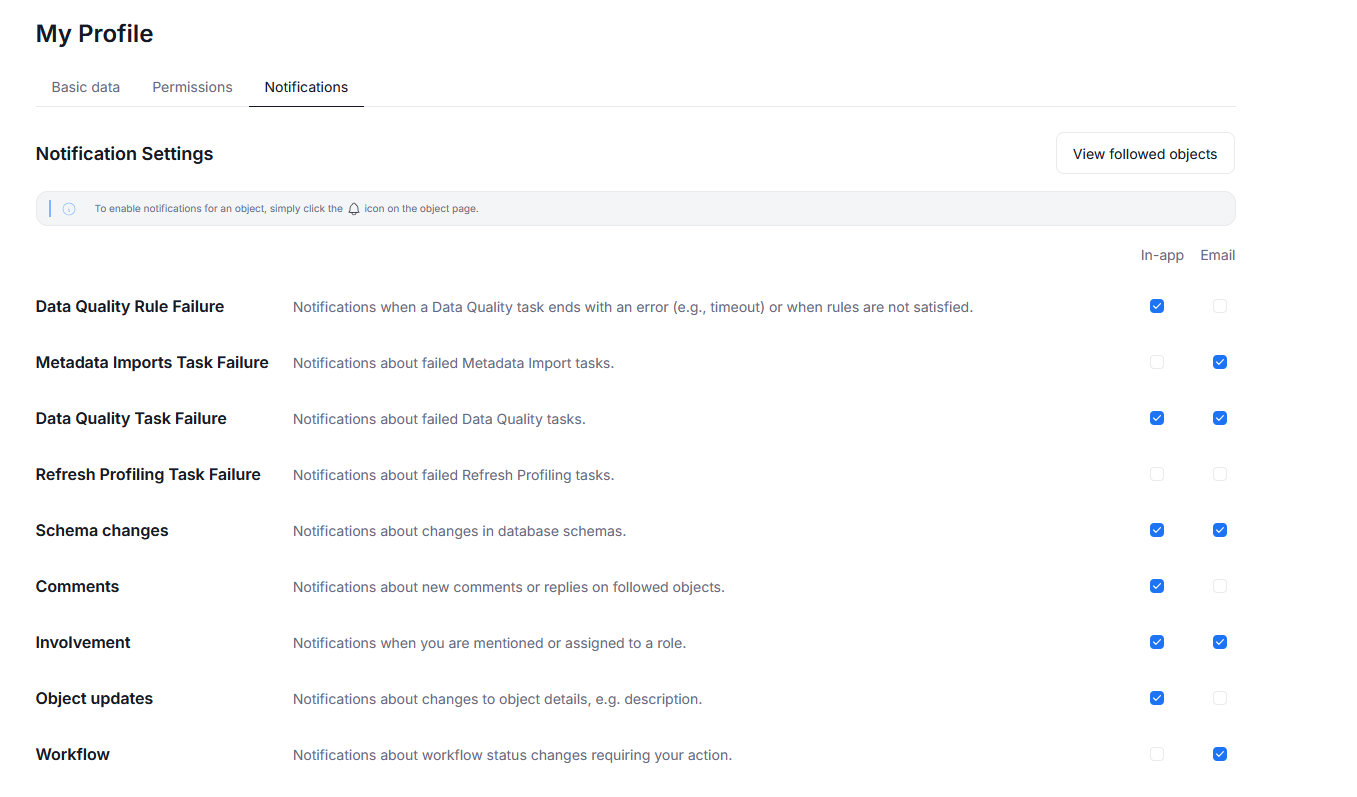The width and height of the screenshot is (1357, 797).
Task: Disable in-app Schema changes notifications
Action: click(x=1157, y=530)
